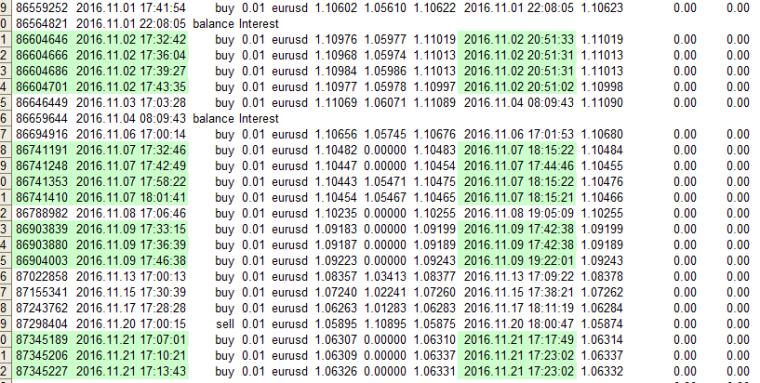This screenshot has width=760, height=383.
Task: Click highlighted ticket 86903839
Action: (42, 229)
